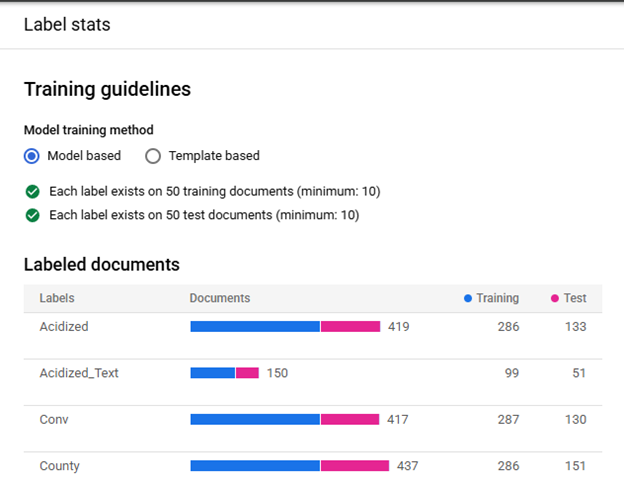Select the Template based radio button

coord(153,156)
